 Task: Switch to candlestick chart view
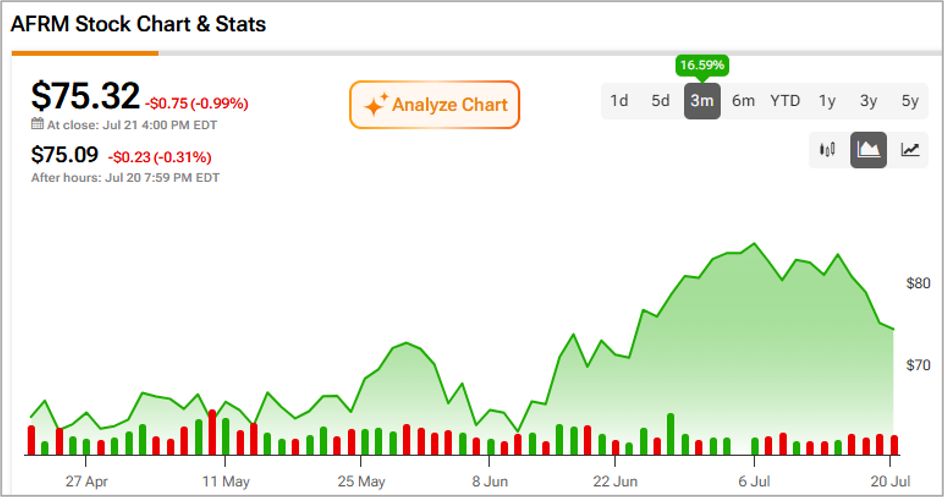coord(827,149)
